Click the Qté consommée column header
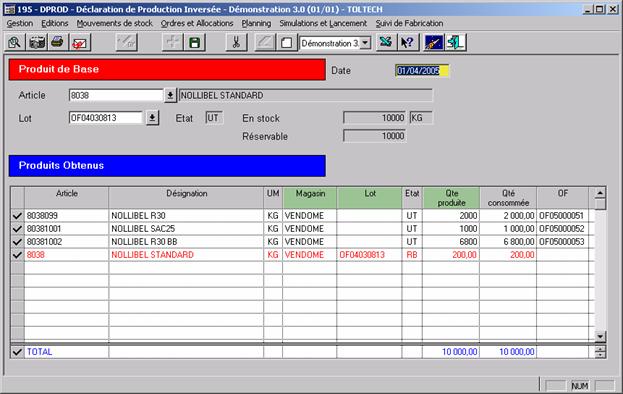Viewport: 623px width, 394px height. [508, 197]
